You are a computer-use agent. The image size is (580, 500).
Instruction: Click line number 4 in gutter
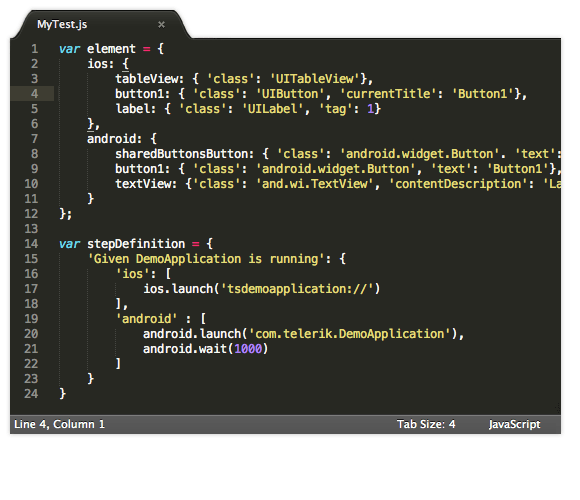tap(34, 94)
